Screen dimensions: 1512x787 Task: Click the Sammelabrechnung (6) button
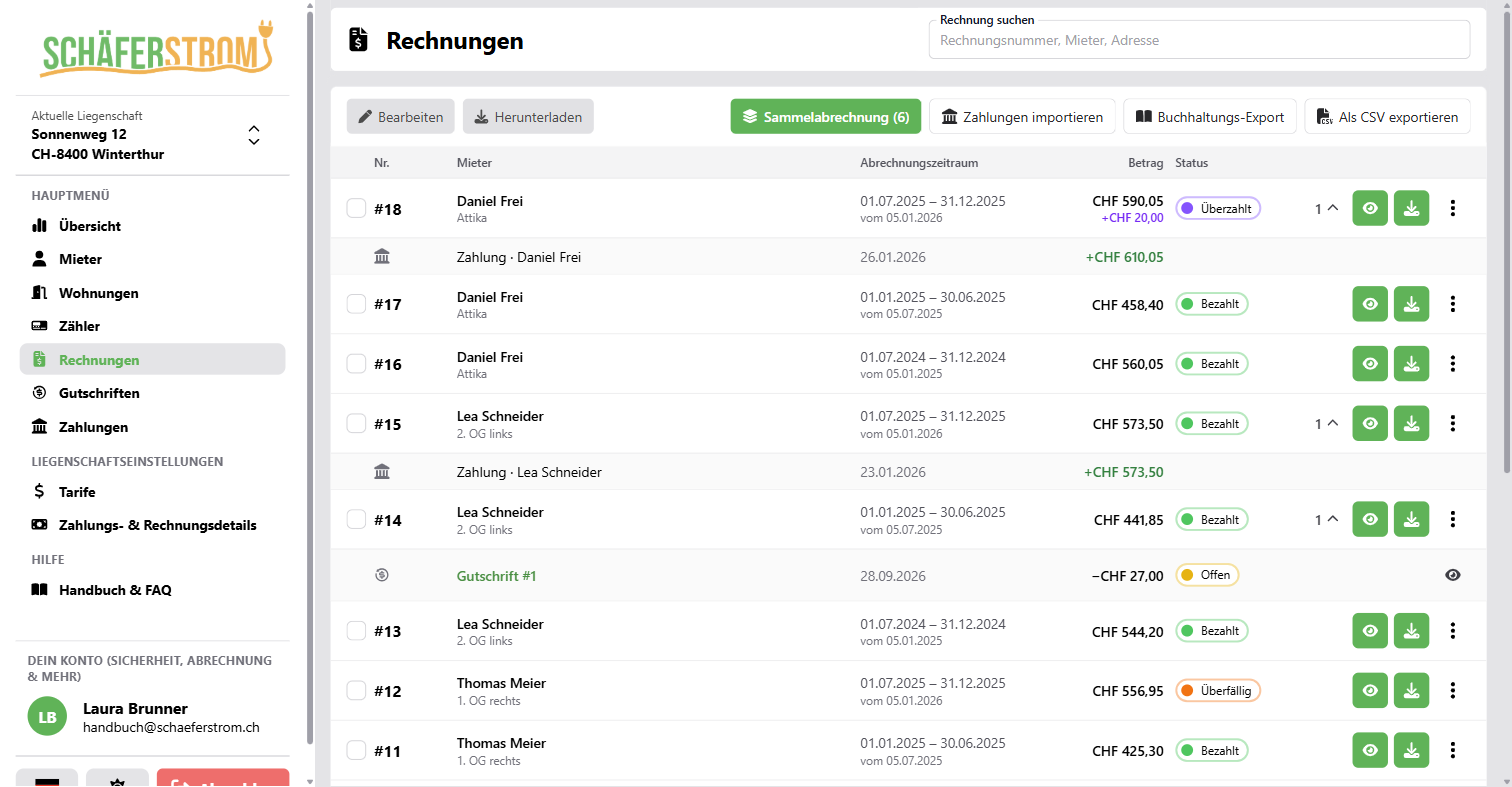[x=826, y=117]
